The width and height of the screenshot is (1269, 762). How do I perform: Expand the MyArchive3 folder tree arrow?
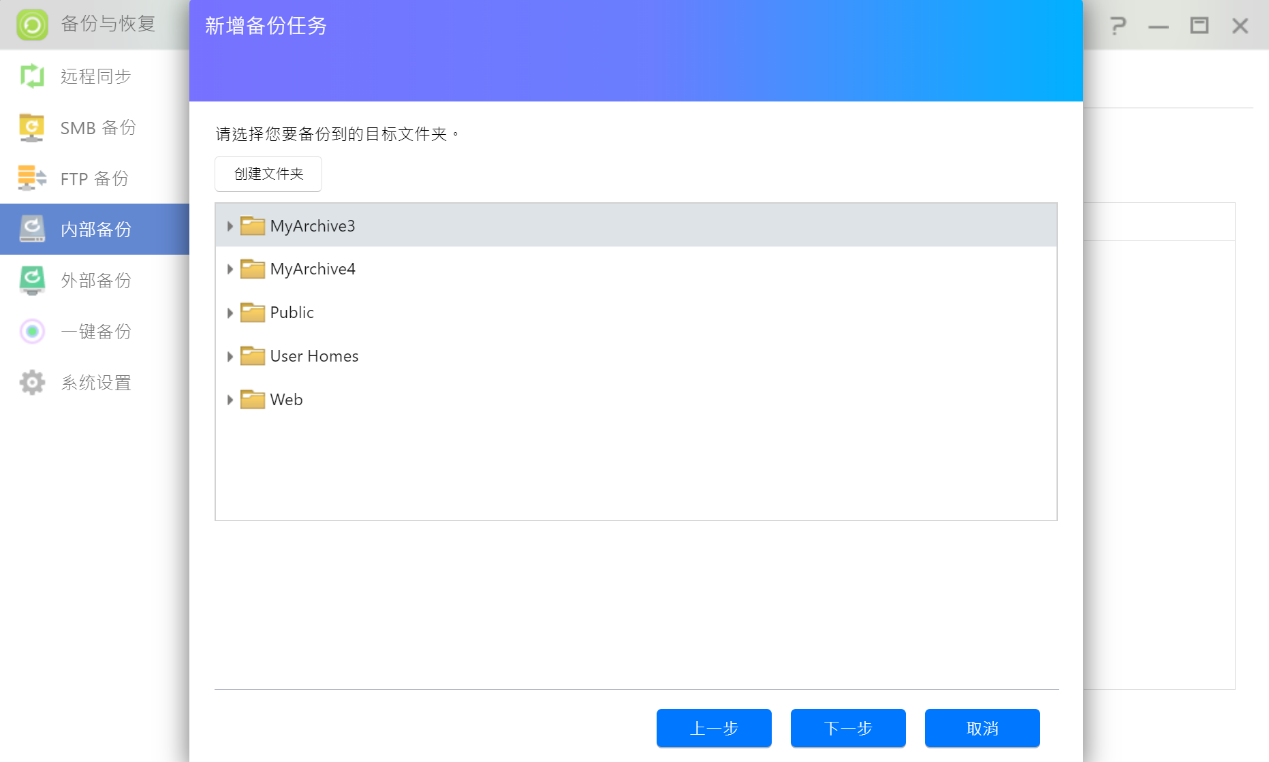click(230, 226)
